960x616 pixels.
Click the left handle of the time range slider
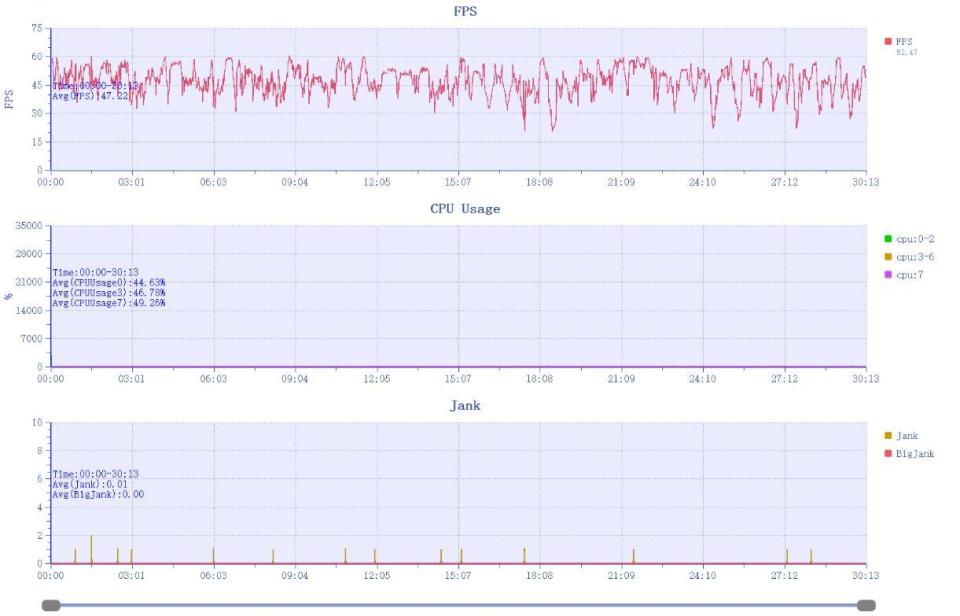51,606
